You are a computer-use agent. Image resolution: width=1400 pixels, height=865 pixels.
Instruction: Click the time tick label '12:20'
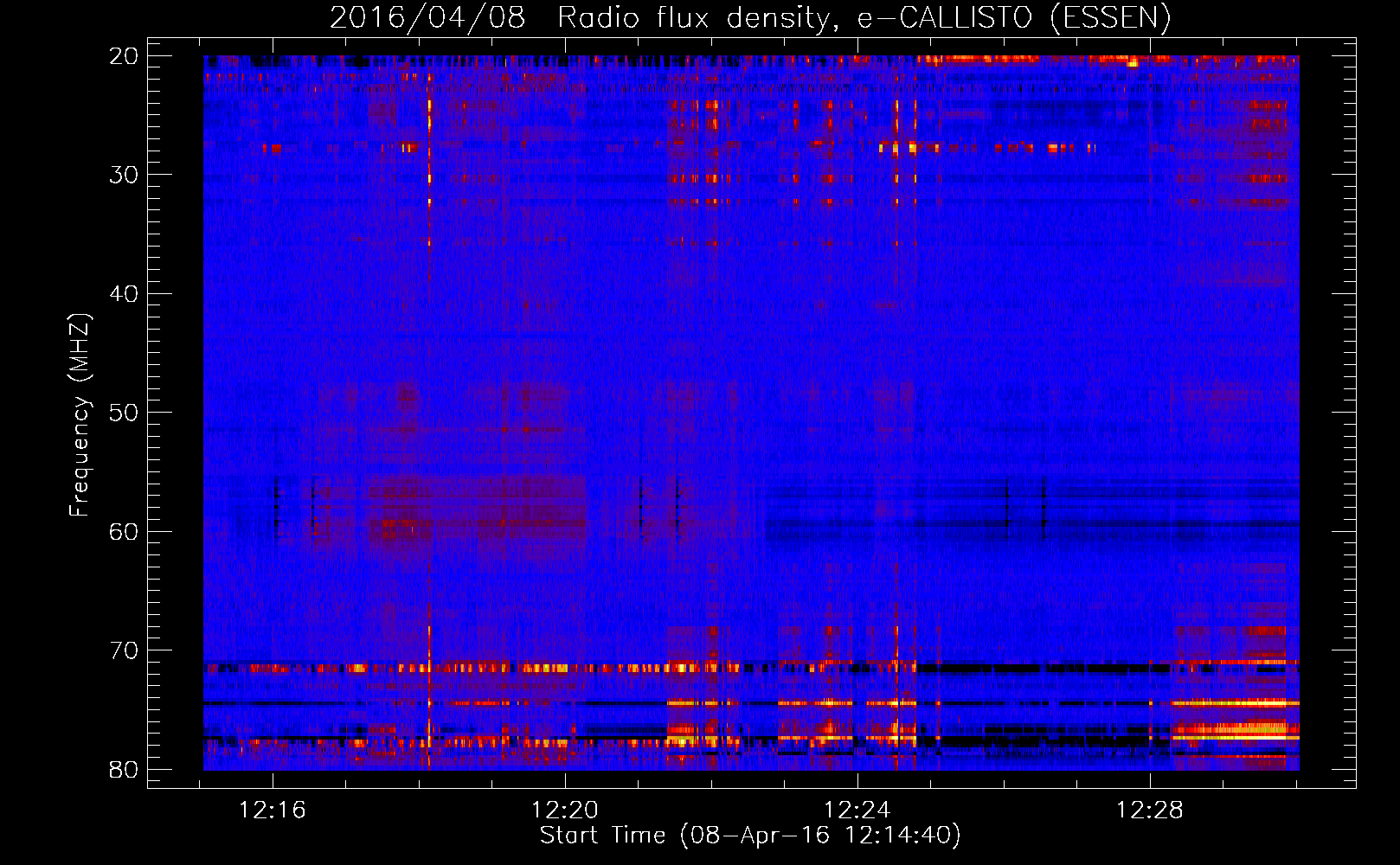pos(565,811)
